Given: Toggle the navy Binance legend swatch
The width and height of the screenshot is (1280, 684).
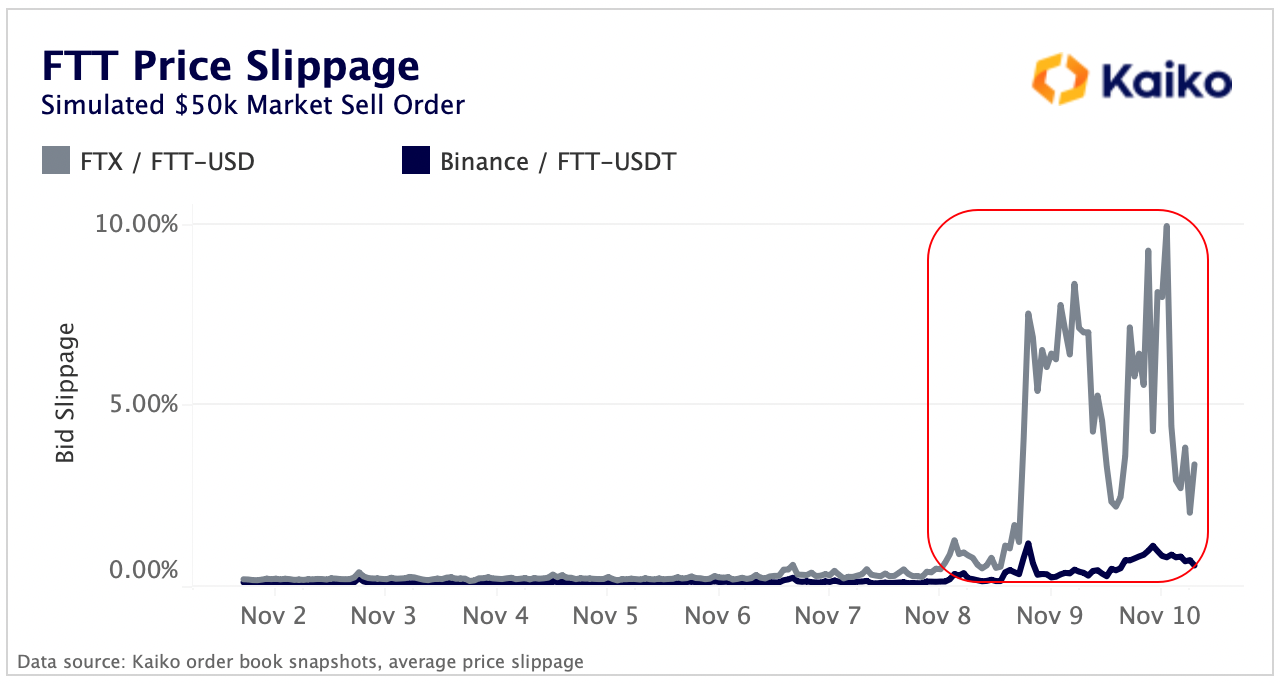Looking at the screenshot, I should 415,160.
